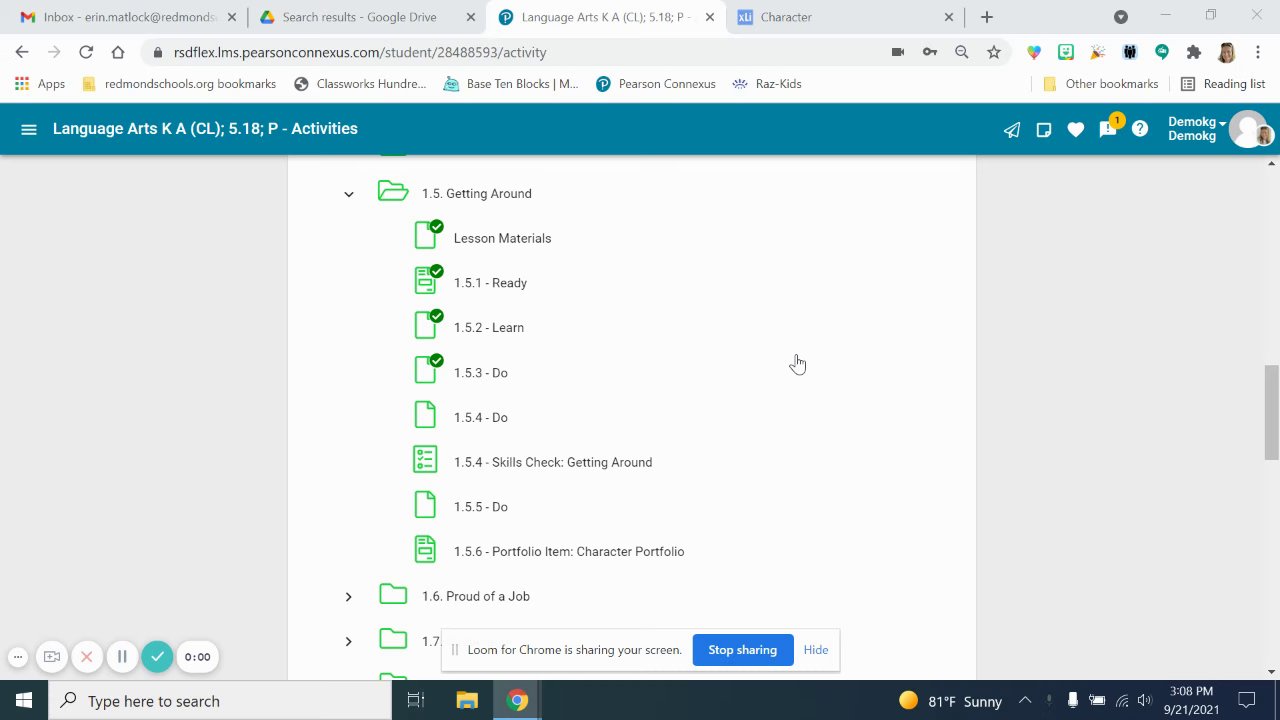The width and height of the screenshot is (1280, 720).
Task: Reload the page with browser refresh icon
Action: pyautogui.click(x=86, y=52)
